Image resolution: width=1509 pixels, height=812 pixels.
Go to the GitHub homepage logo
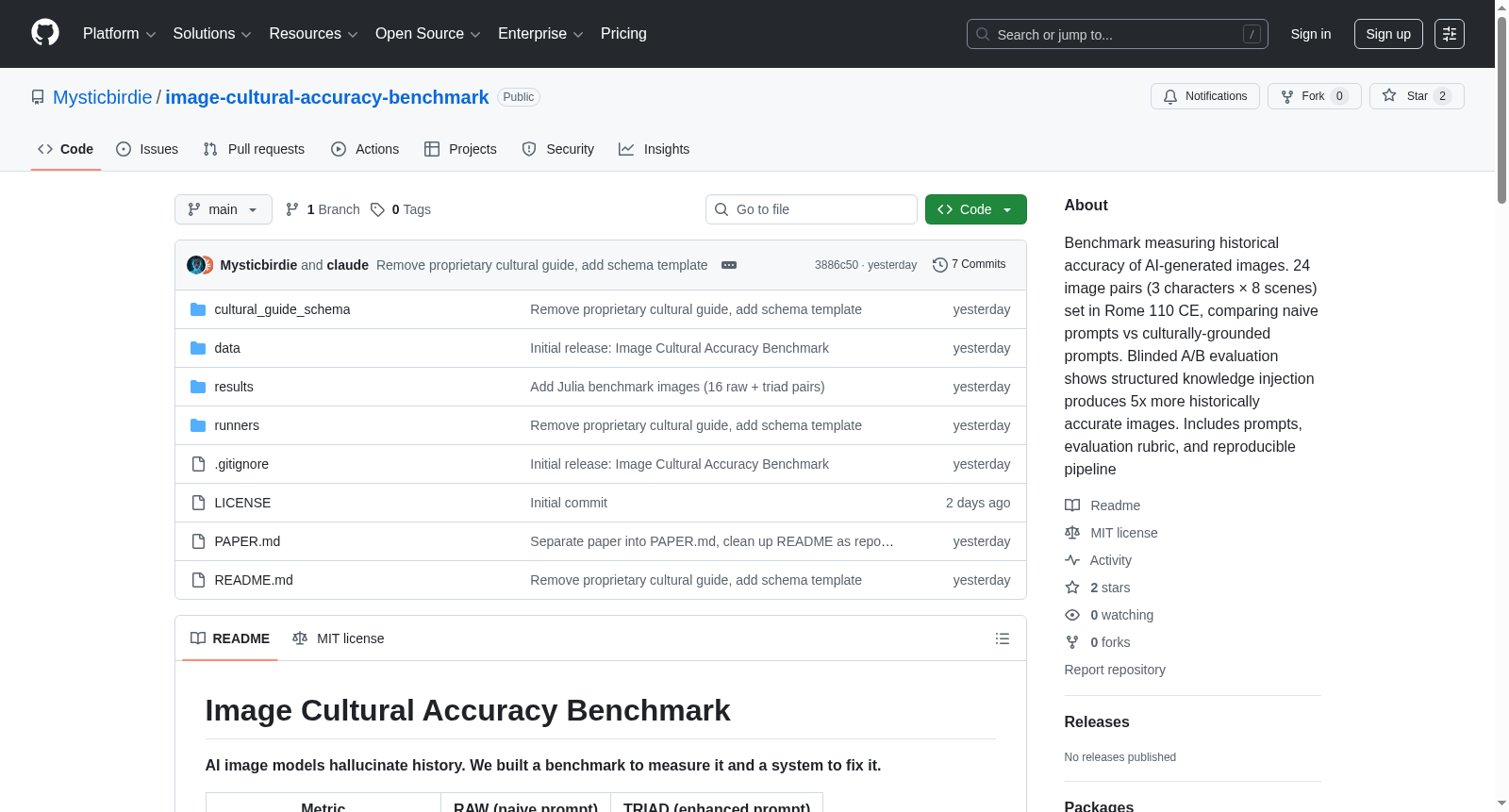pos(45,33)
